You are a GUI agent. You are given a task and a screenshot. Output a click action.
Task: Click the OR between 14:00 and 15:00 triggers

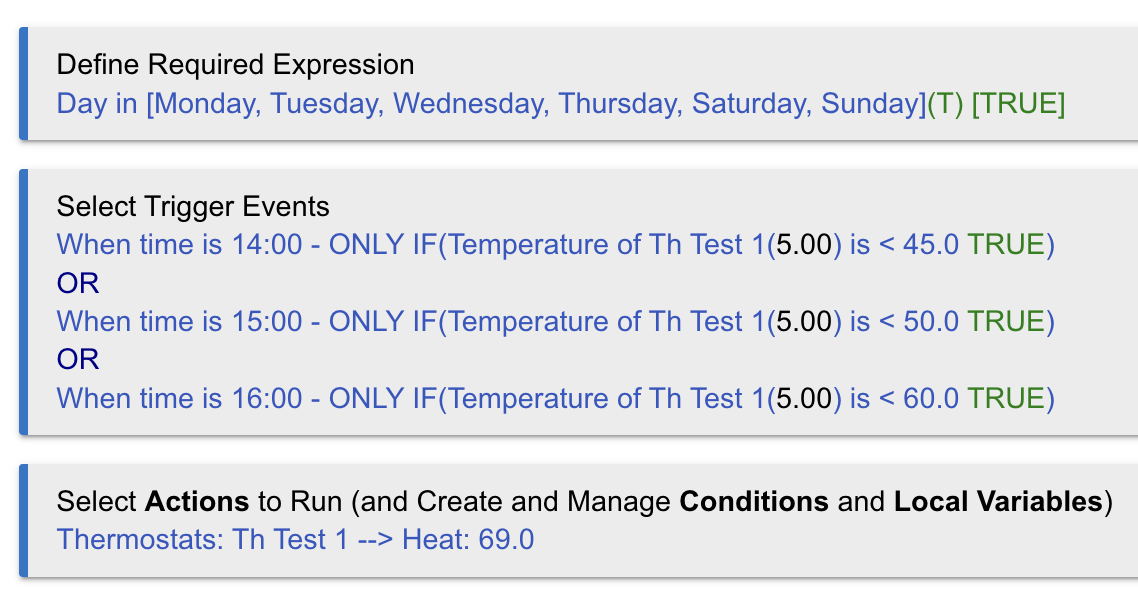click(x=78, y=284)
